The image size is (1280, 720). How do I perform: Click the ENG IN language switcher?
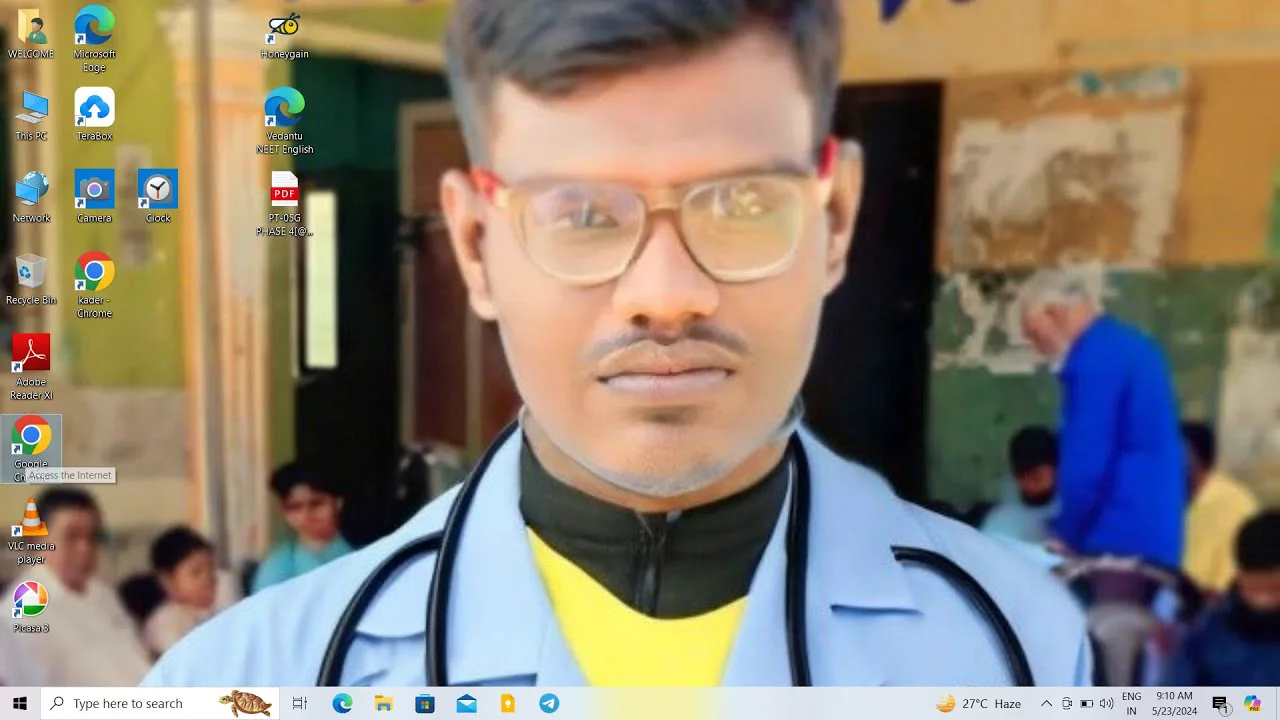1131,704
